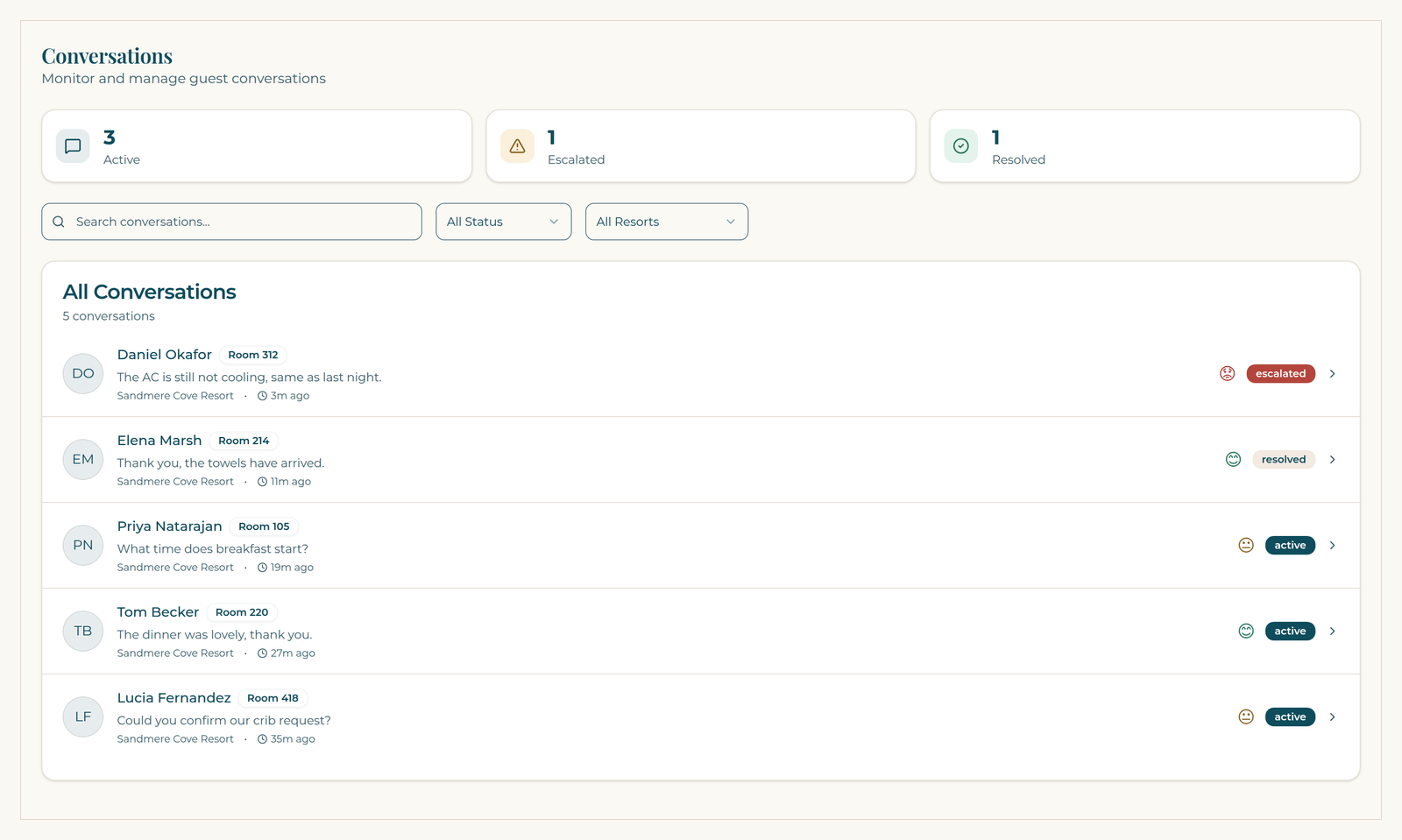
Task: Click the sad face icon for Daniel Okafor
Action: (1227, 373)
